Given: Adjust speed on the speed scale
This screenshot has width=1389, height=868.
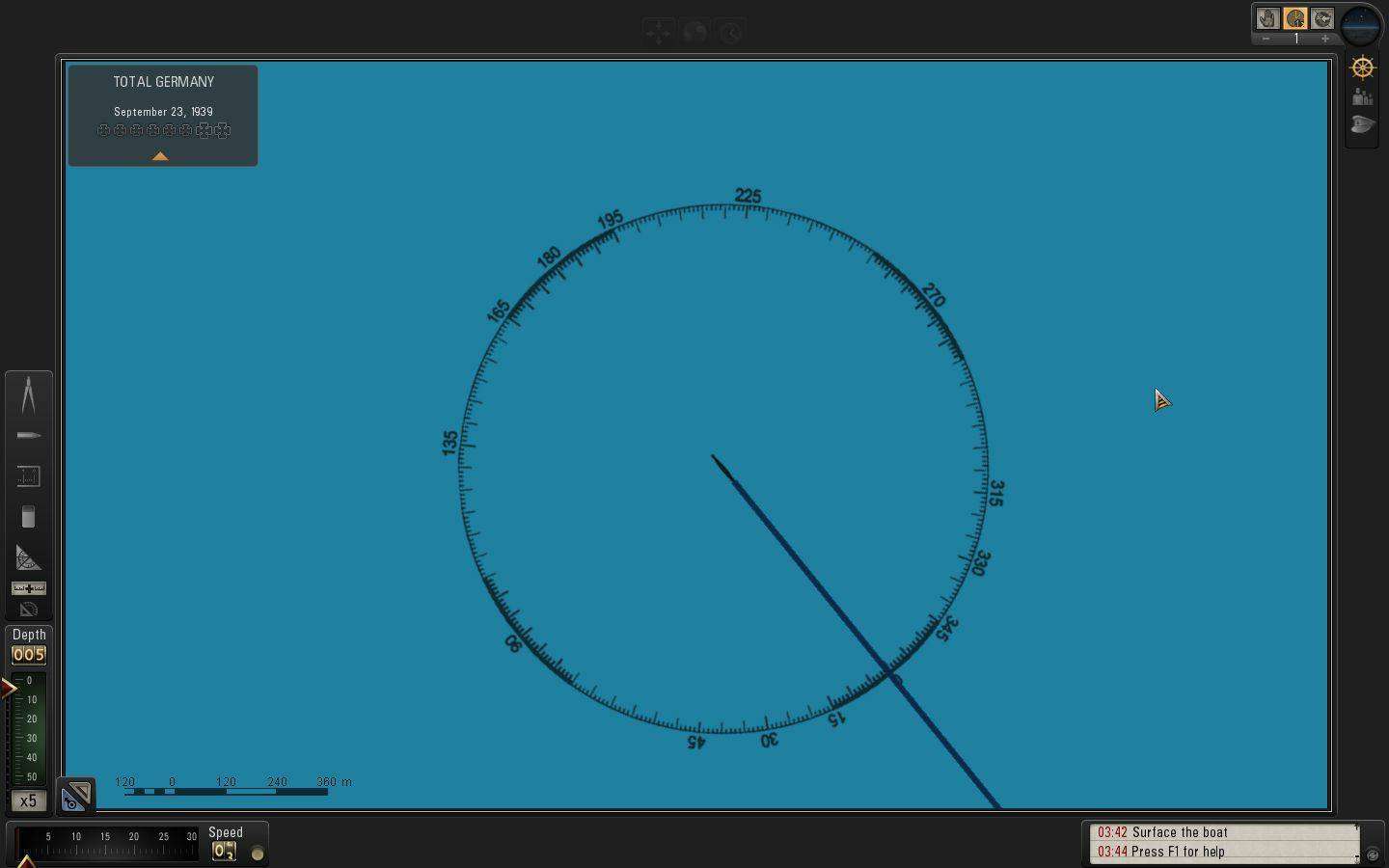Looking at the screenshot, I should coord(106,845).
